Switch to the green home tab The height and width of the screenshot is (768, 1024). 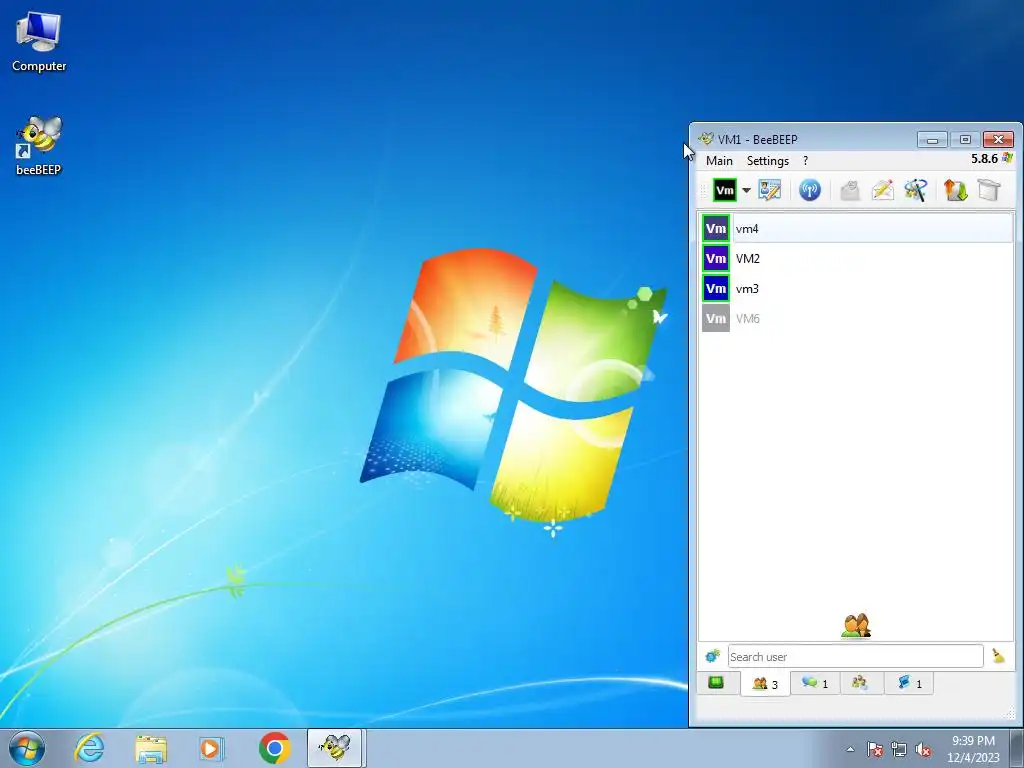coord(716,683)
